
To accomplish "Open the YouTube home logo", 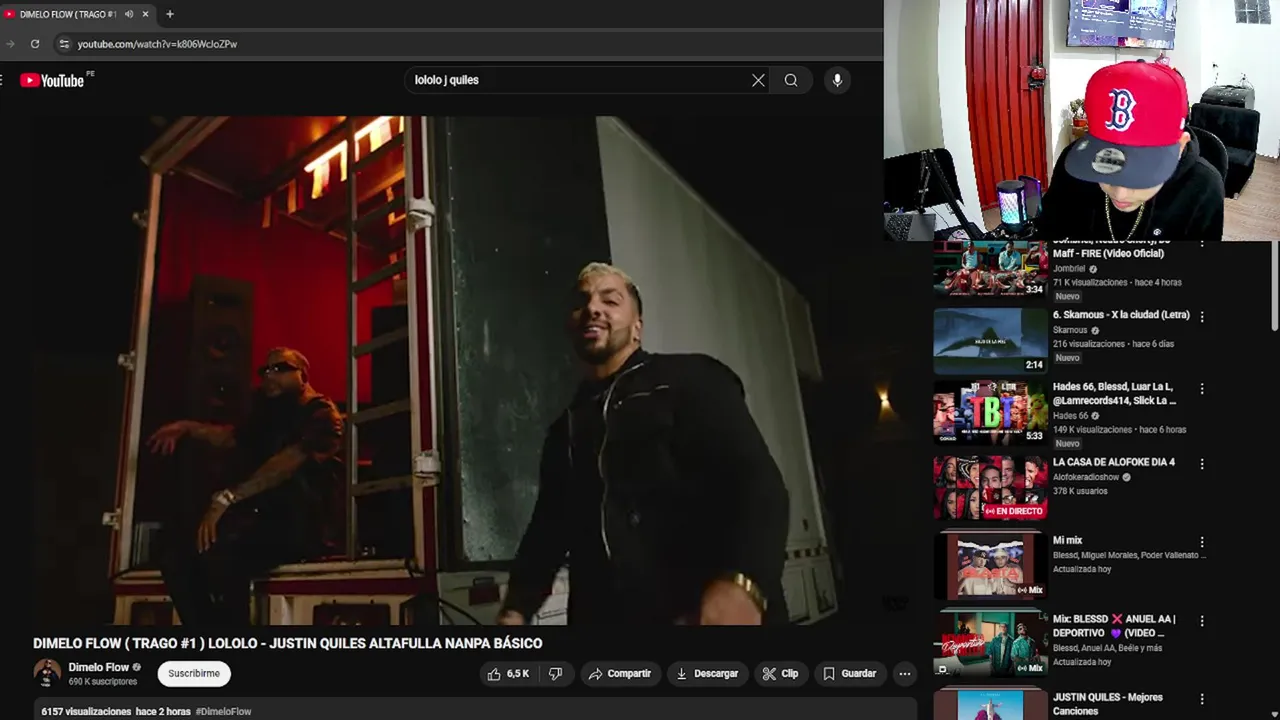I will pyautogui.click(x=52, y=80).
